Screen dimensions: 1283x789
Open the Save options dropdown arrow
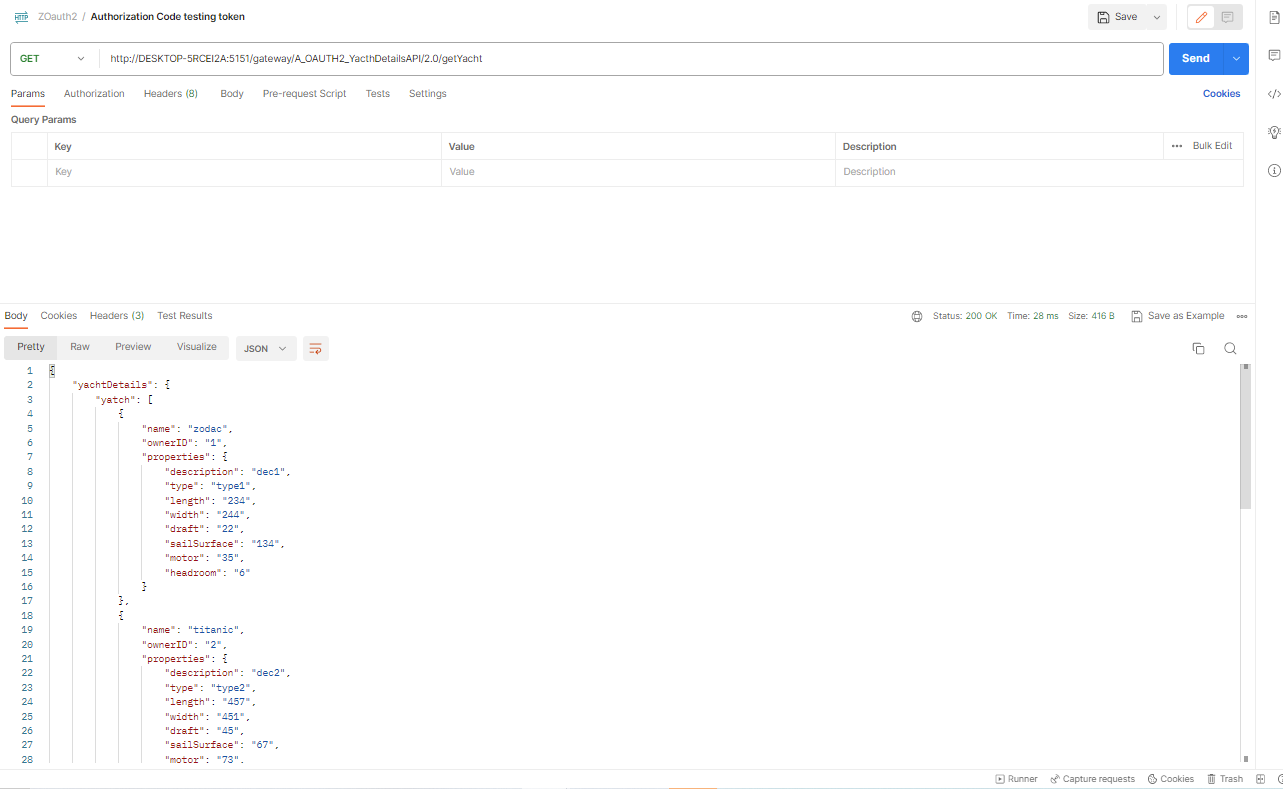click(1157, 17)
